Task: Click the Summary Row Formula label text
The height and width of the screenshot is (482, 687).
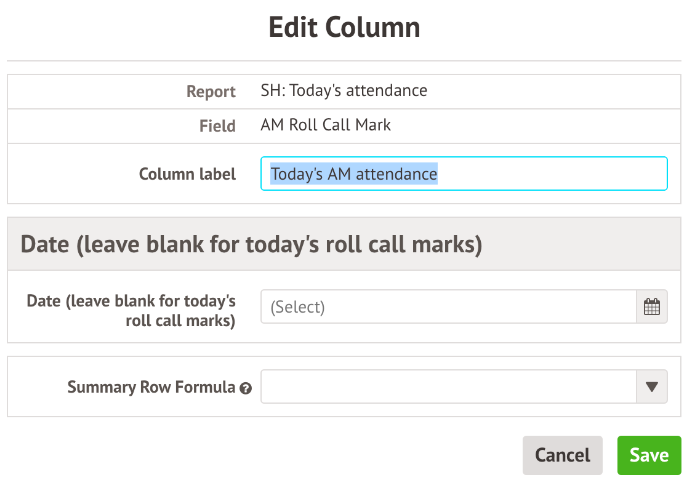Action: click(151, 387)
